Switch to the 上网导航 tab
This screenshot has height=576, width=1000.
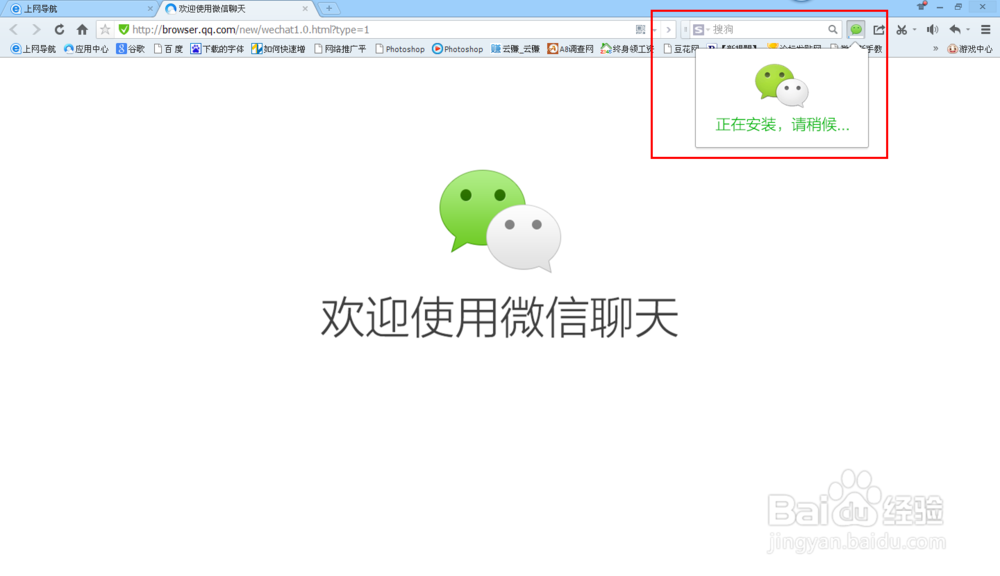coord(78,9)
